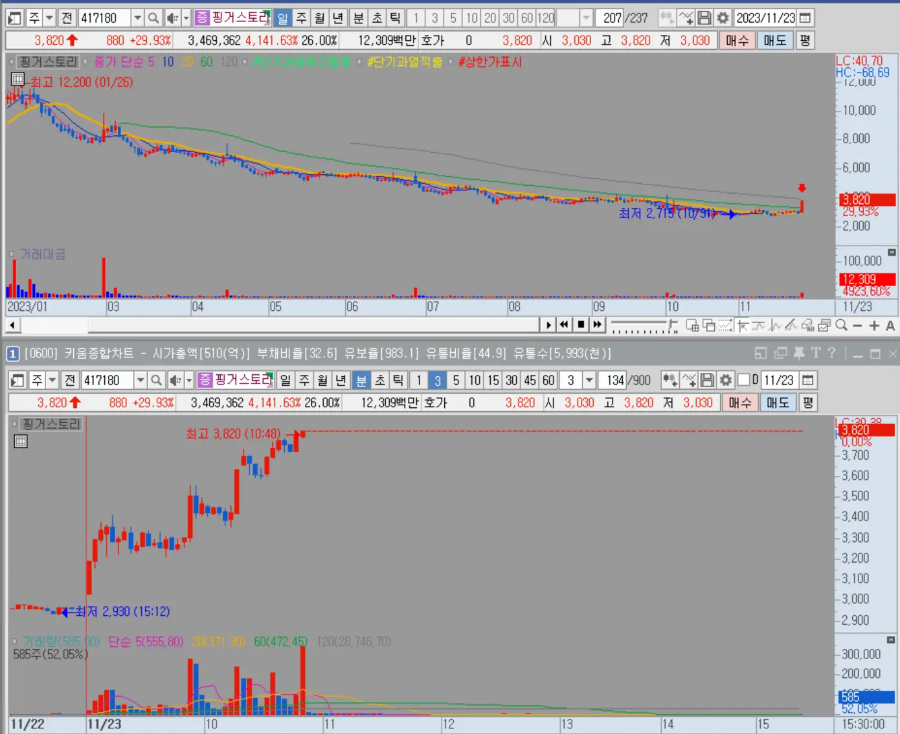Click the 전 button in top toolbar
Image resolution: width=900 pixels, height=734 pixels.
coord(67,18)
